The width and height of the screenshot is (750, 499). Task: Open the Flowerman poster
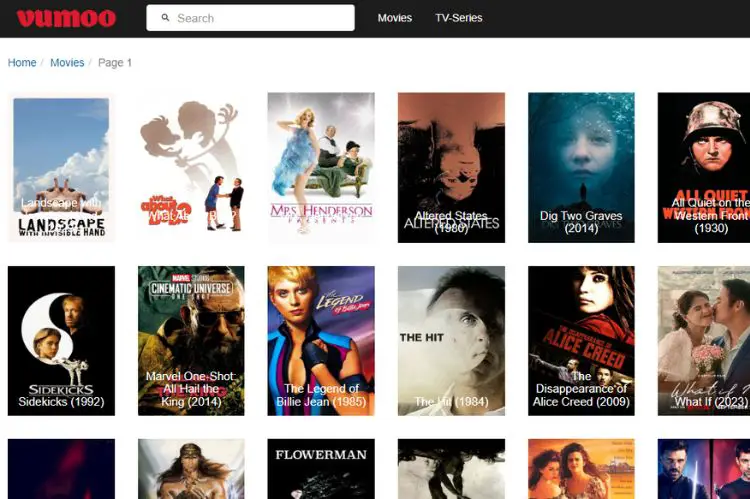321,469
